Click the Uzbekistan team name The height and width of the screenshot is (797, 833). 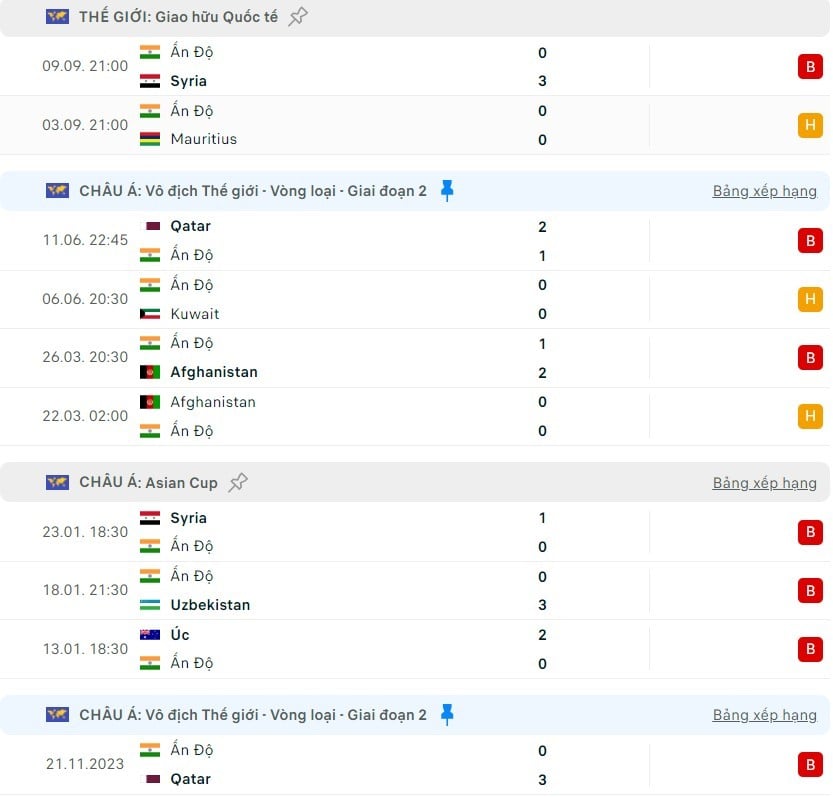(x=210, y=605)
